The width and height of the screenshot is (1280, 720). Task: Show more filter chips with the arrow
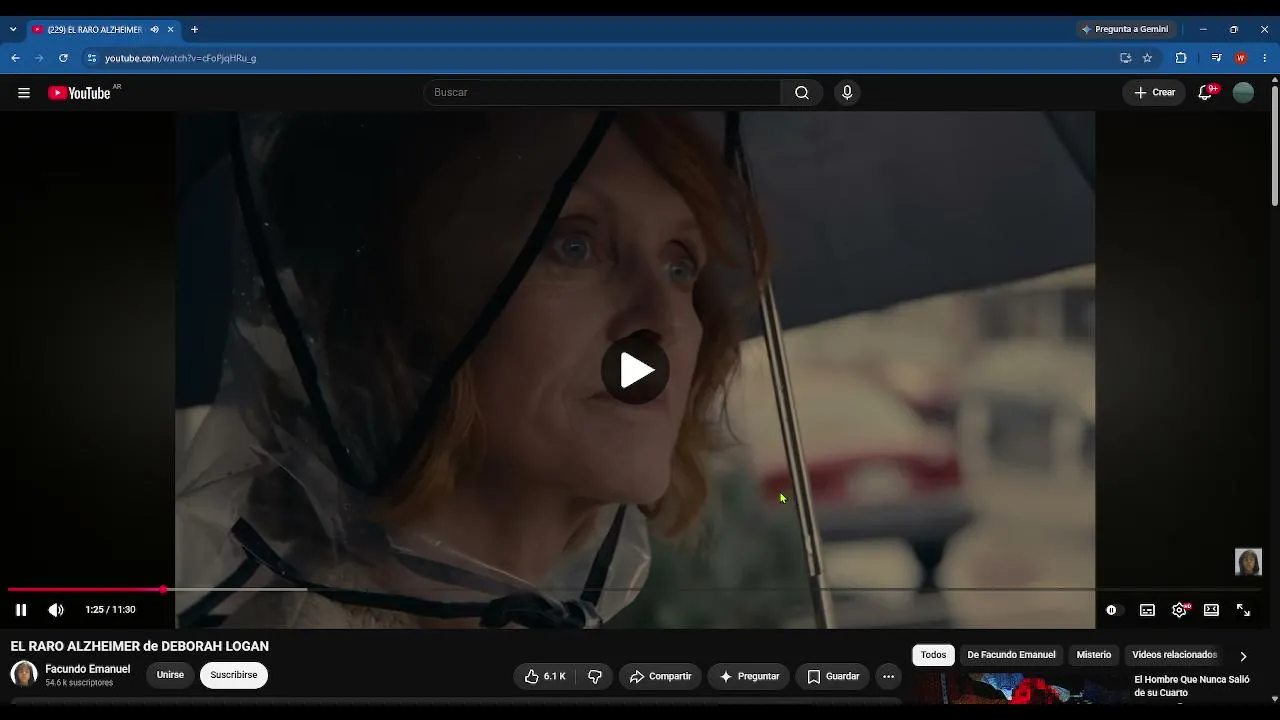tap(1243, 656)
